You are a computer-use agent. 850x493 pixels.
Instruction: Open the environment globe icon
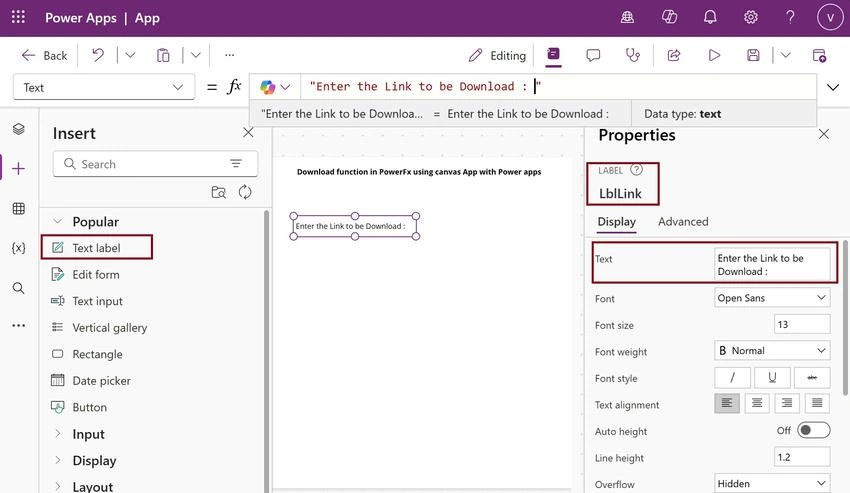(x=627, y=17)
